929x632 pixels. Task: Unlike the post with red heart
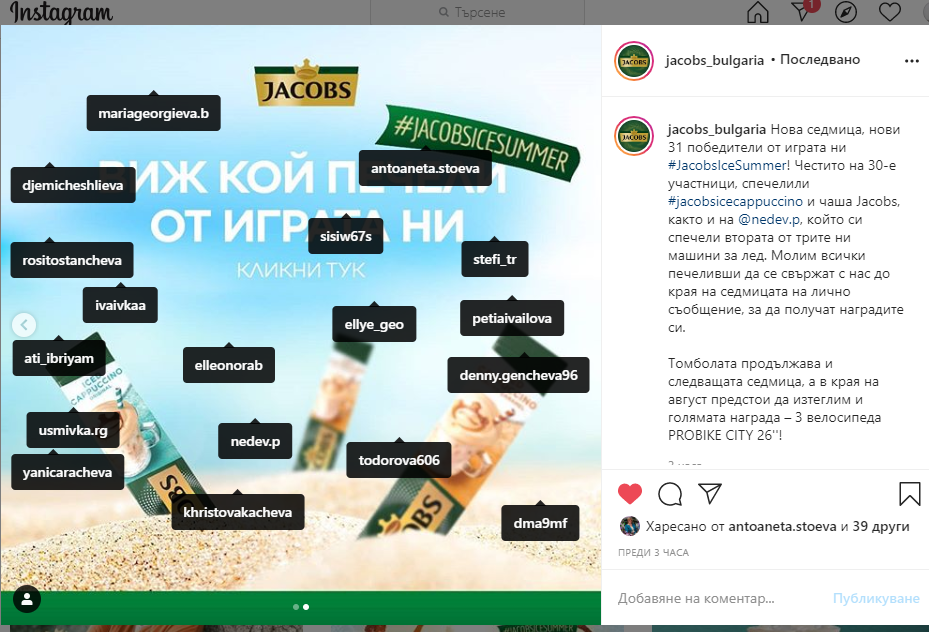coord(630,493)
